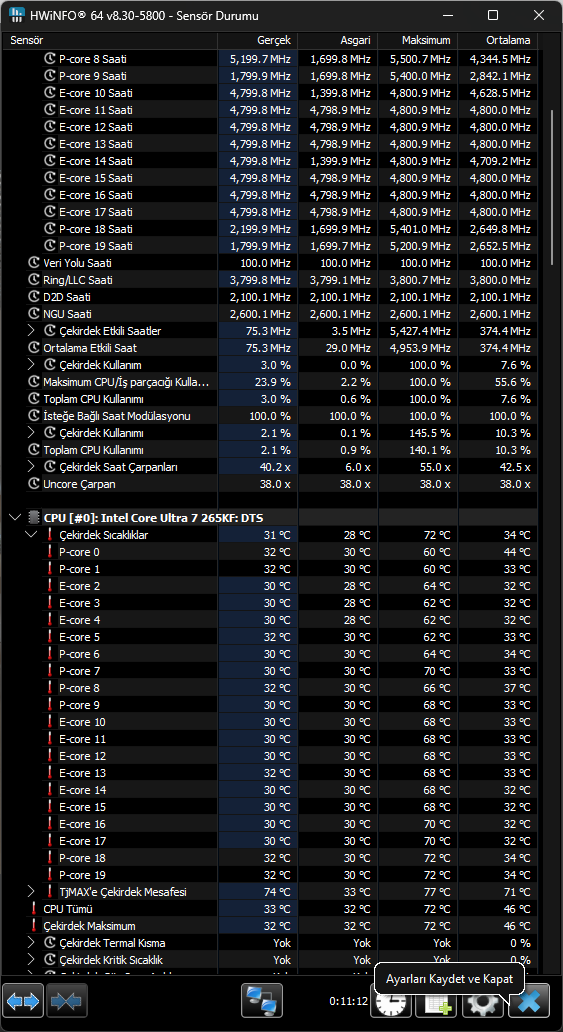Click the clock icon beside İsteğe Bağlı Saat Modülasyonu
The height and width of the screenshot is (1032, 563).
(34, 416)
